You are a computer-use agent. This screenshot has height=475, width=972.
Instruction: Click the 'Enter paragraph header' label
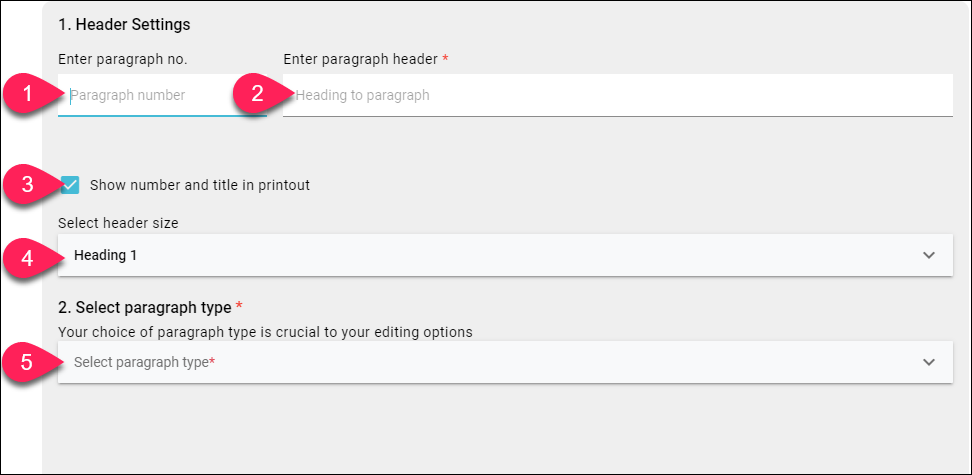(x=360, y=60)
